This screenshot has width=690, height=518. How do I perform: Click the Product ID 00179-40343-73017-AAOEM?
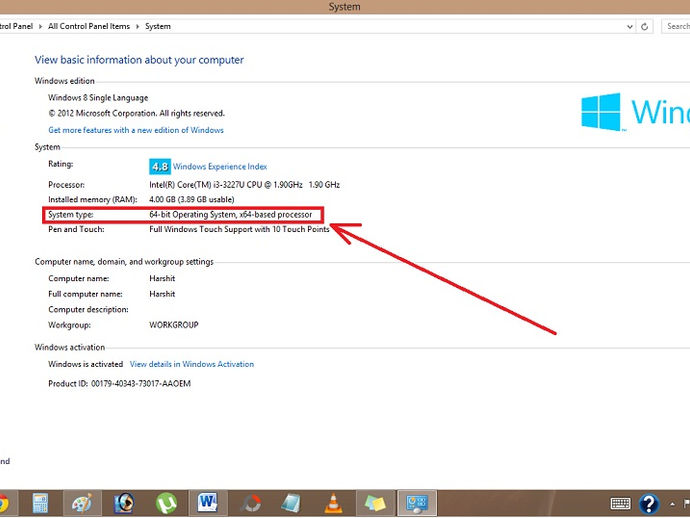click(119, 384)
